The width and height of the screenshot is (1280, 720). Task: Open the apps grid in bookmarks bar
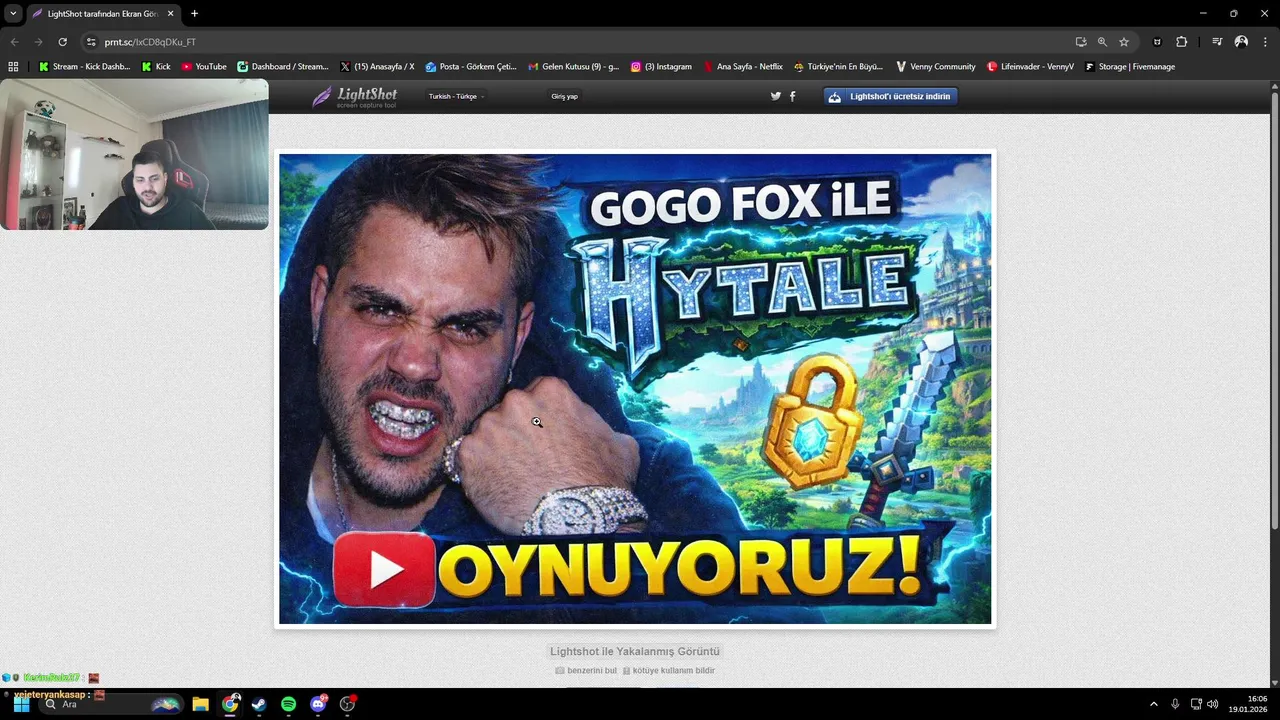point(13,67)
